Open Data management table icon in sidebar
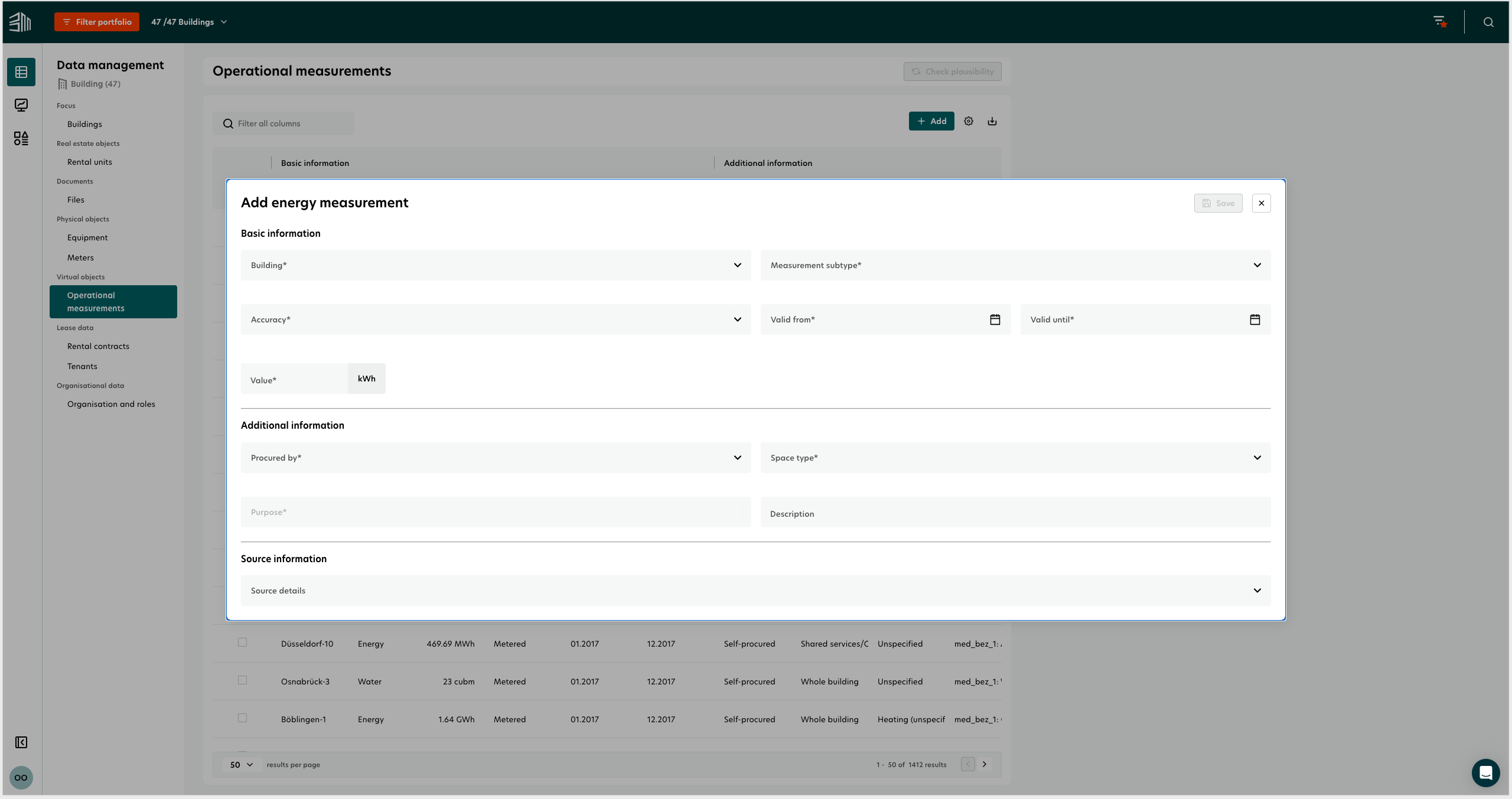This screenshot has width=1512, height=799. pyautogui.click(x=21, y=72)
